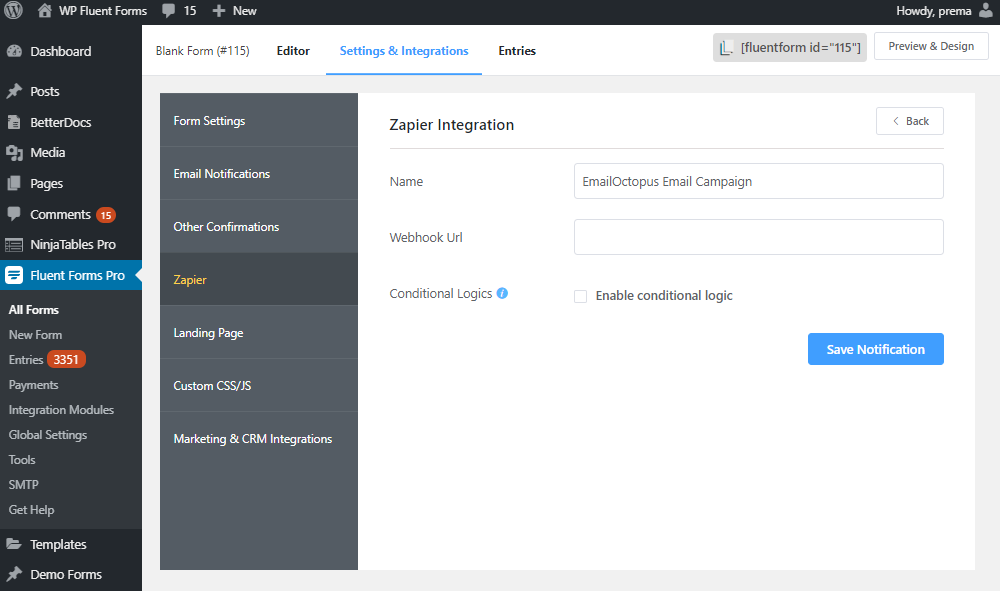Click the shortcode copy icon
The image size is (1000, 591).
pos(726,48)
